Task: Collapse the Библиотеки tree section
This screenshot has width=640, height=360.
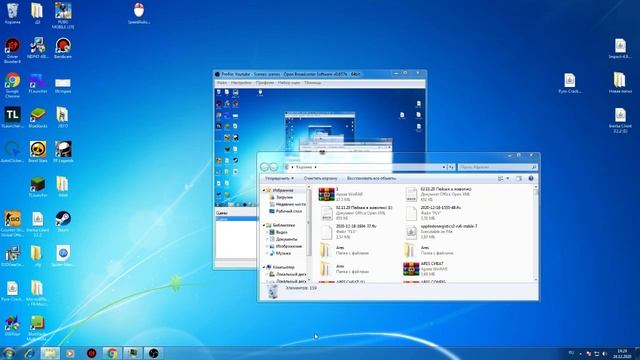Action: 264,225
